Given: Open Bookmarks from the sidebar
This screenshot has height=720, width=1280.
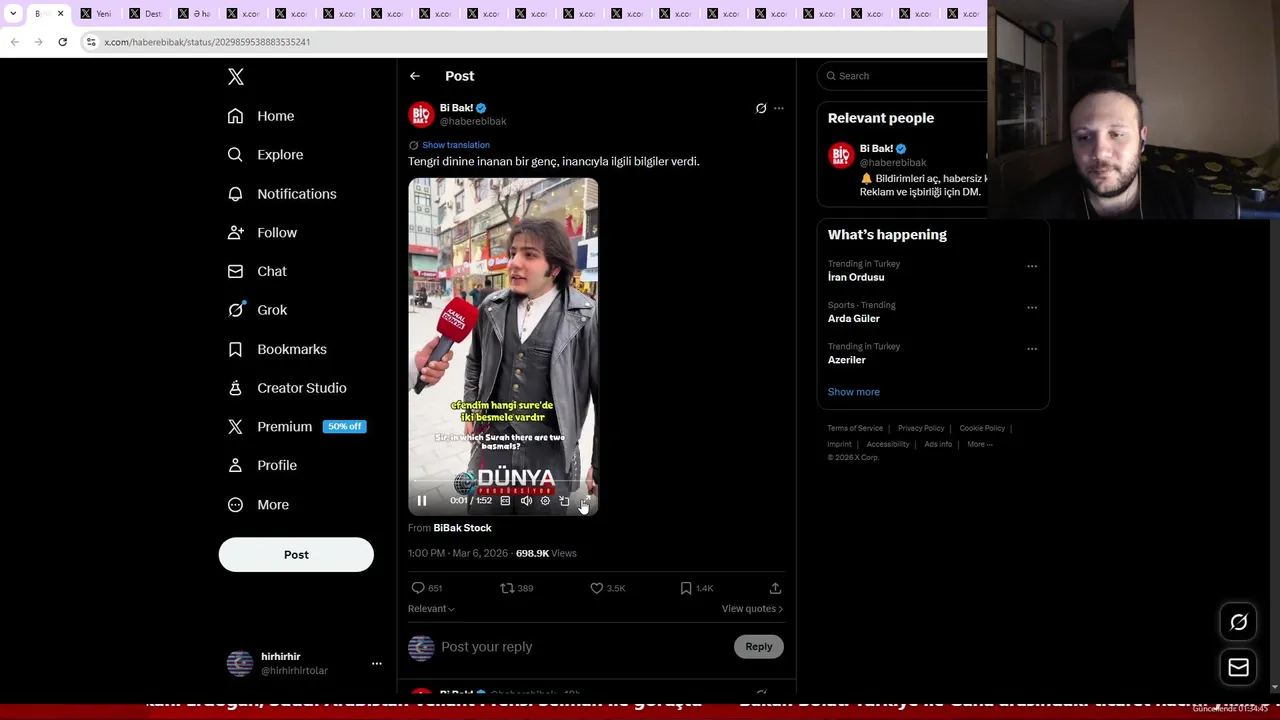Looking at the screenshot, I should [277, 349].
